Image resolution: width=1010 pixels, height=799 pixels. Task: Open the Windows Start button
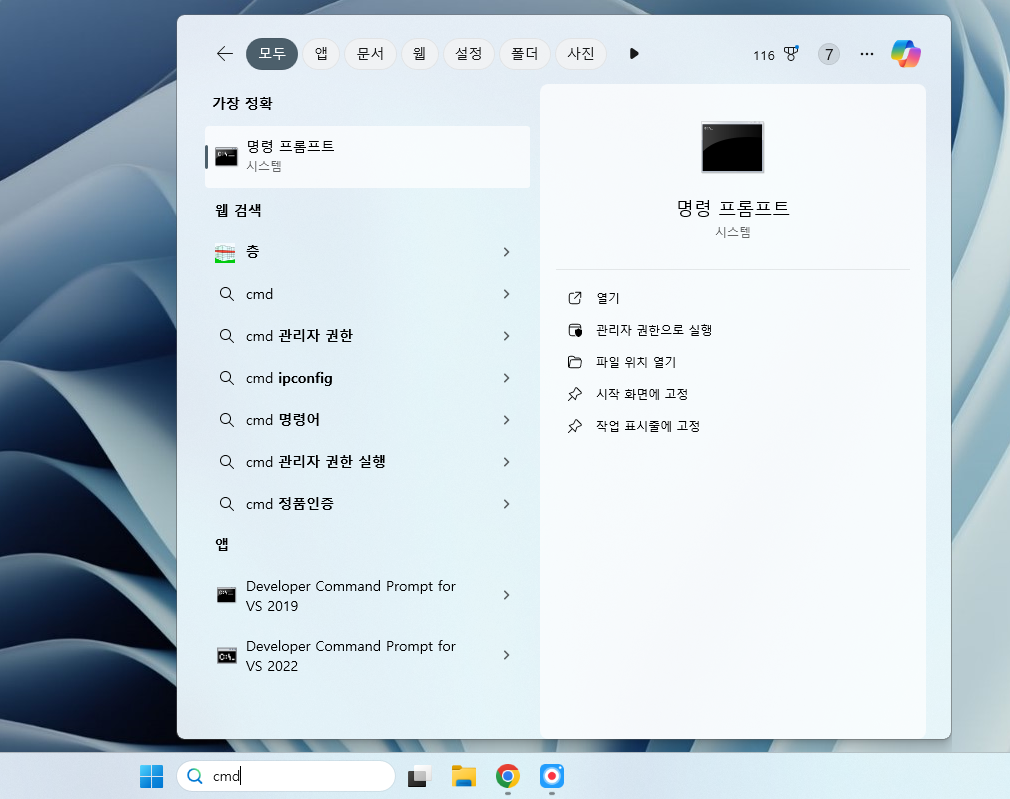pyautogui.click(x=151, y=776)
